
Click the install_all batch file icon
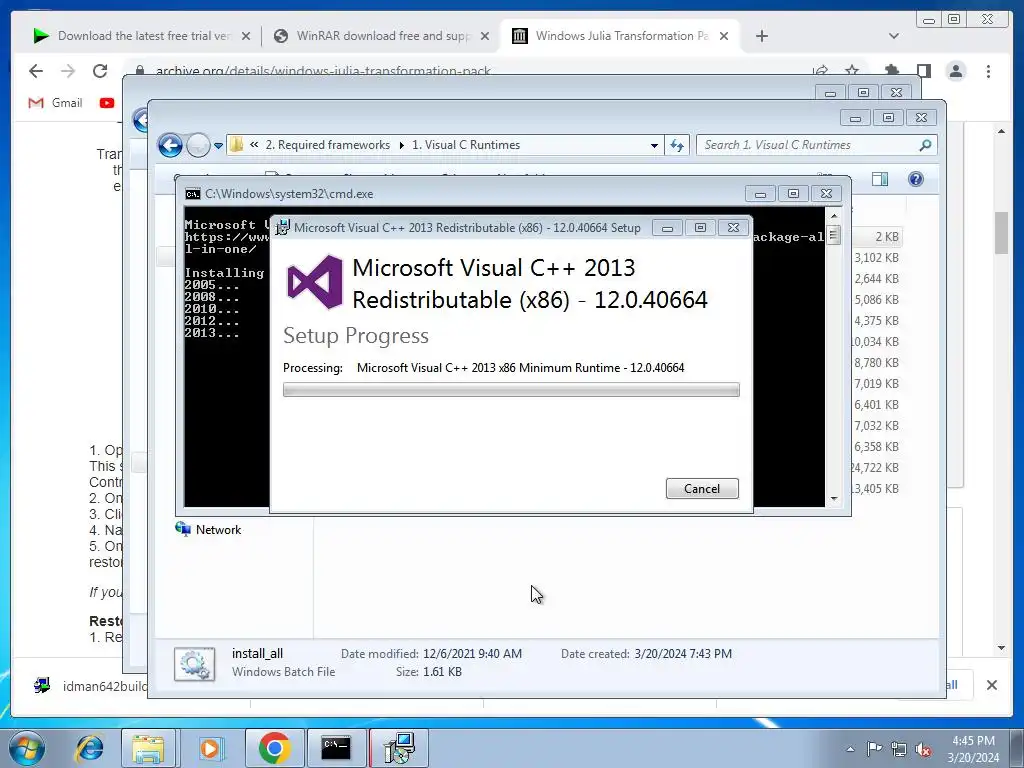pos(195,664)
